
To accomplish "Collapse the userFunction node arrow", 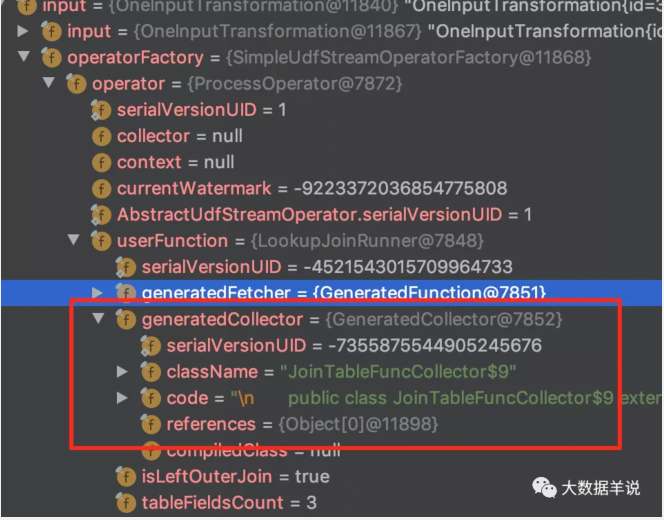I will click(x=73, y=240).
